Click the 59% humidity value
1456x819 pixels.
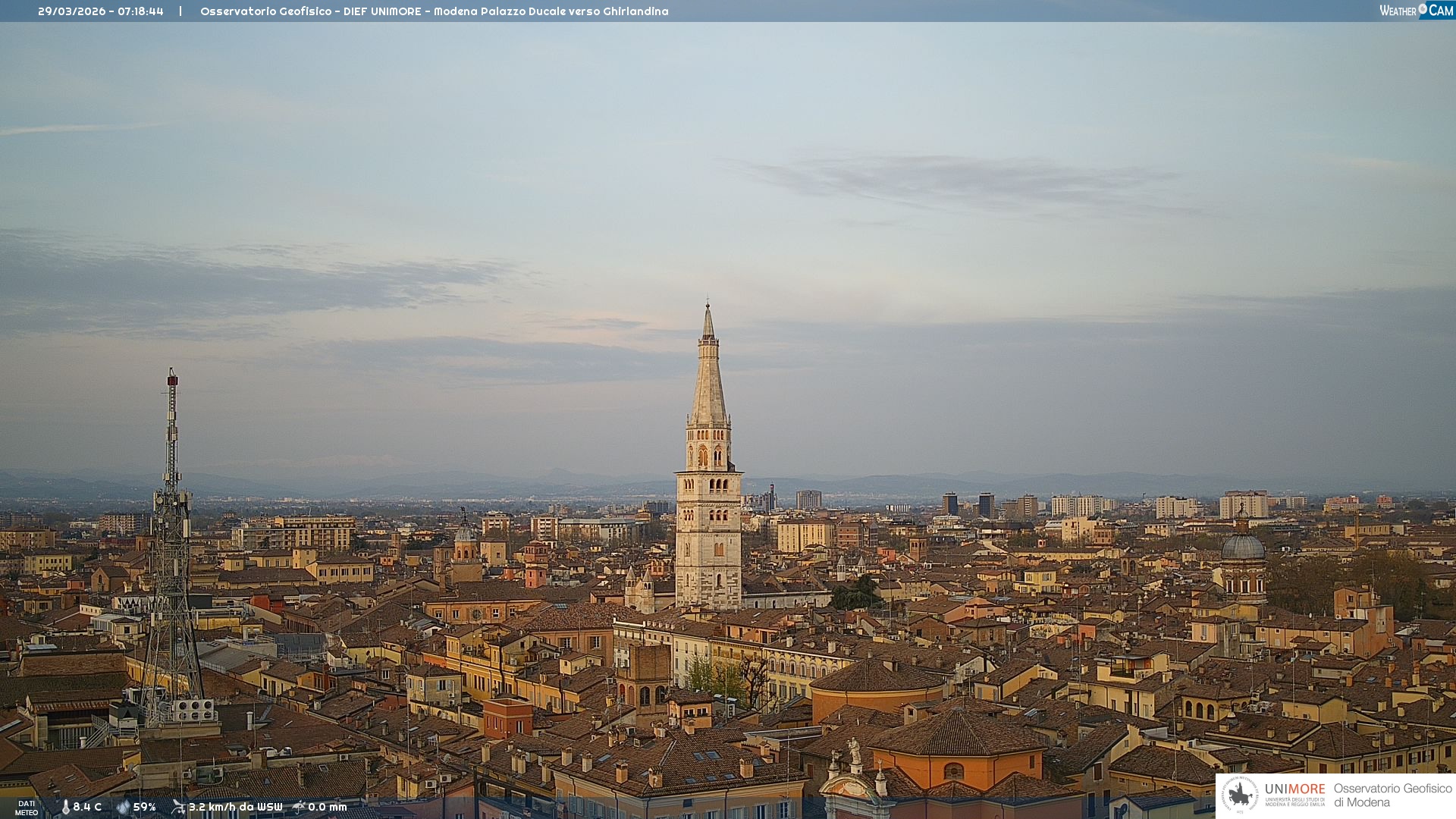click(x=145, y=807)
